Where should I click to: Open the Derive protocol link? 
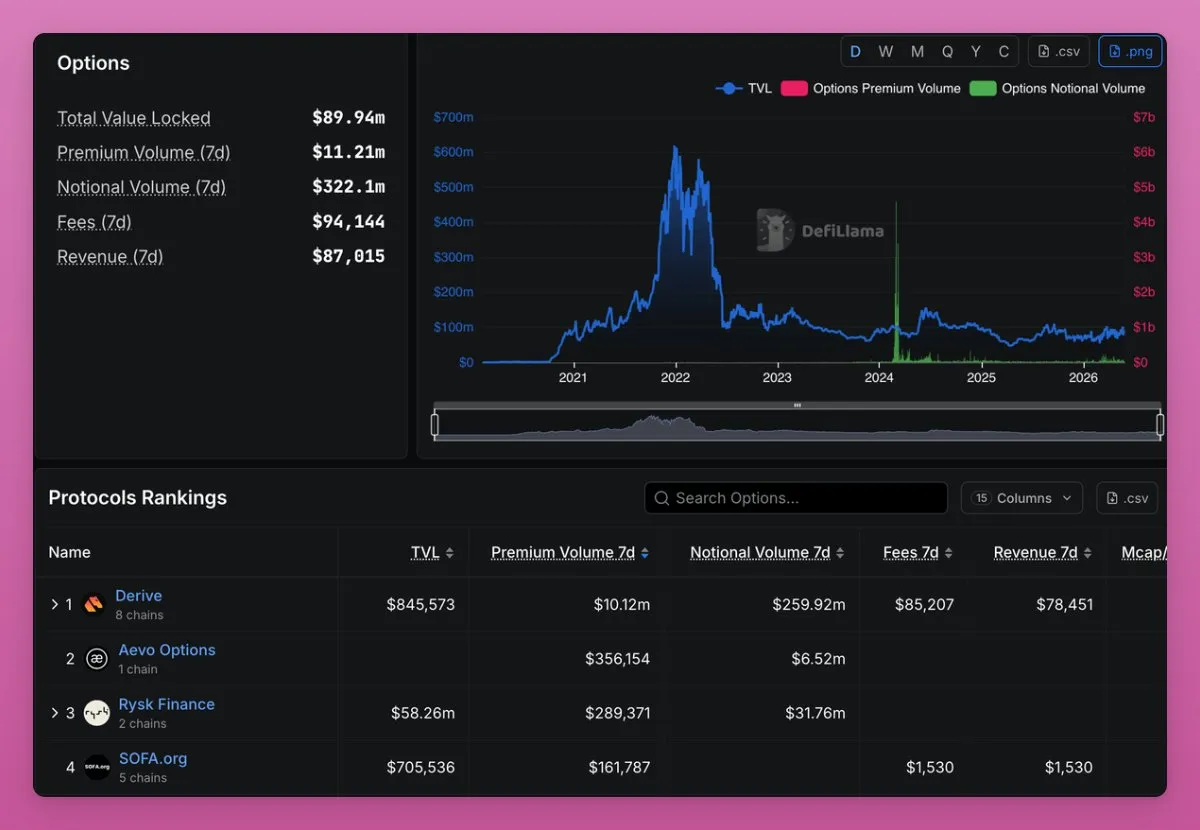(x=138, y=596)
